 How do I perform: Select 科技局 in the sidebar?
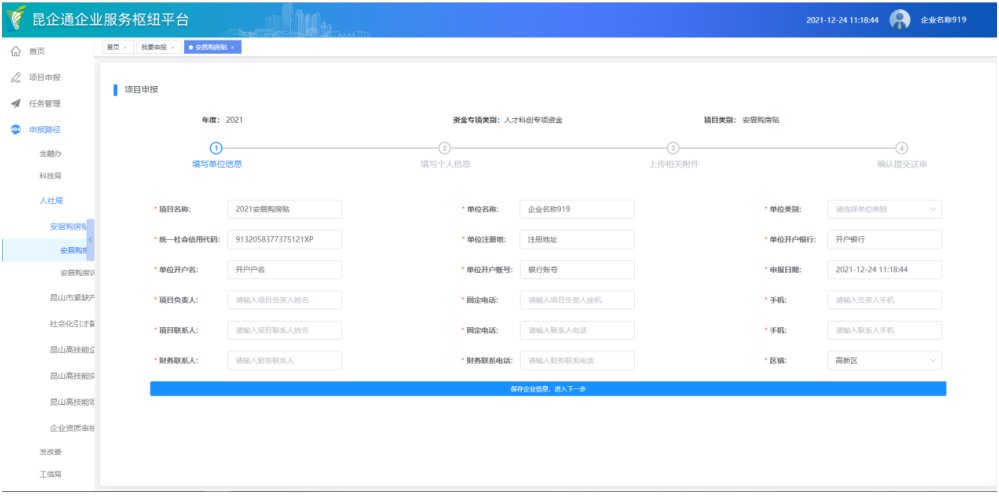(x=51, y=176)
